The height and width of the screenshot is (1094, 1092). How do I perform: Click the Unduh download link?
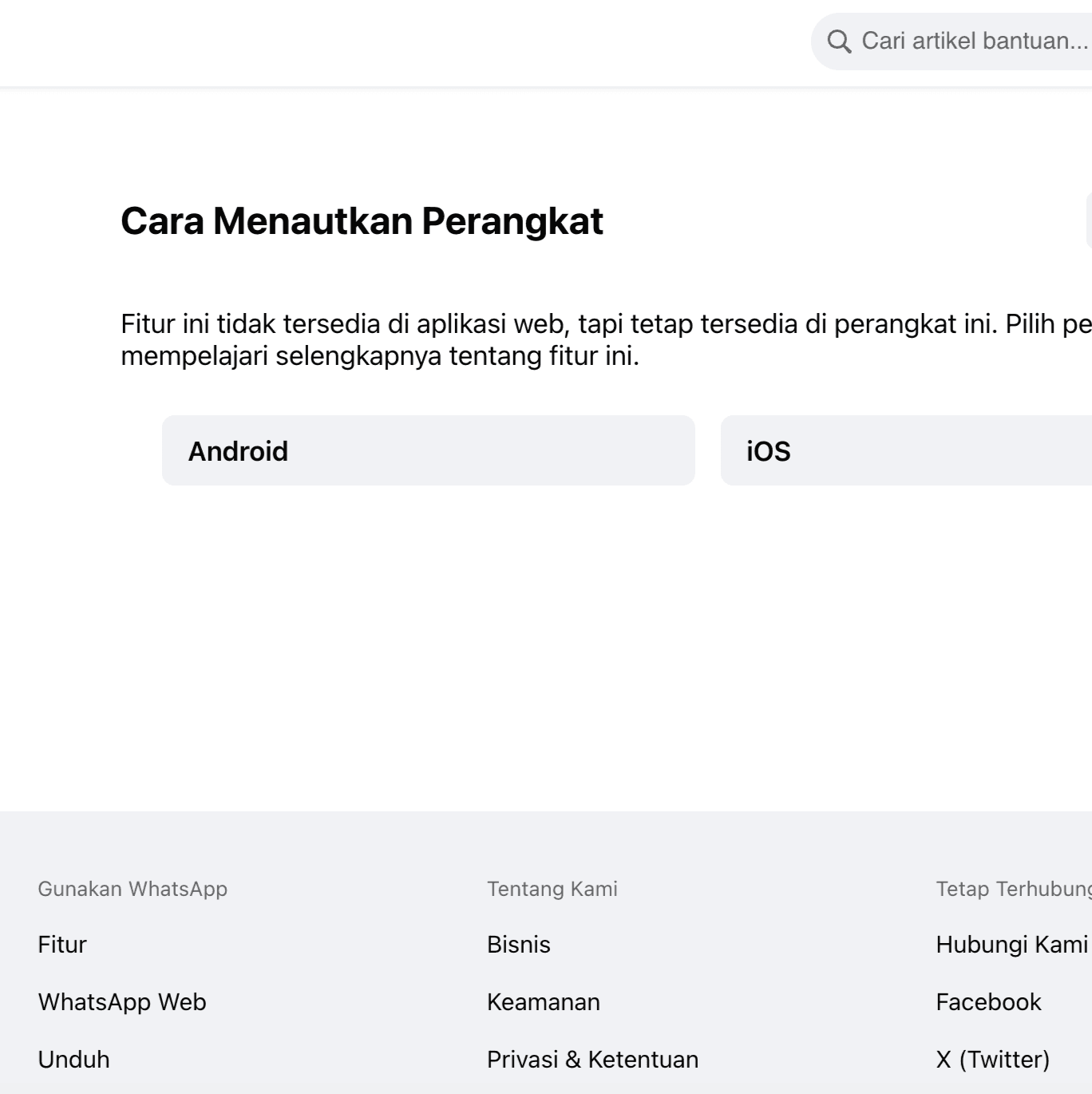[73, 1060]
